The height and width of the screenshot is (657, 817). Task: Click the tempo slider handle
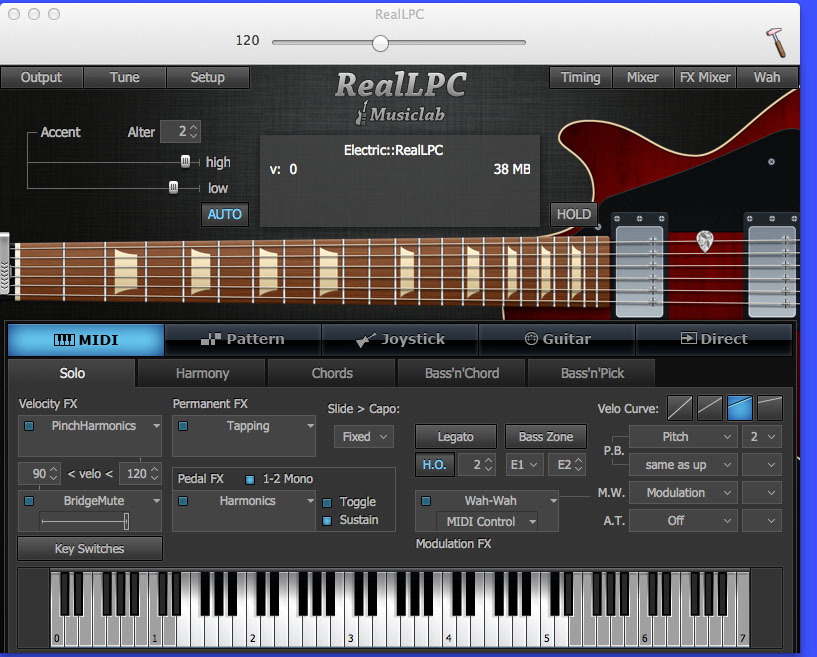click(x=380, y=43)
